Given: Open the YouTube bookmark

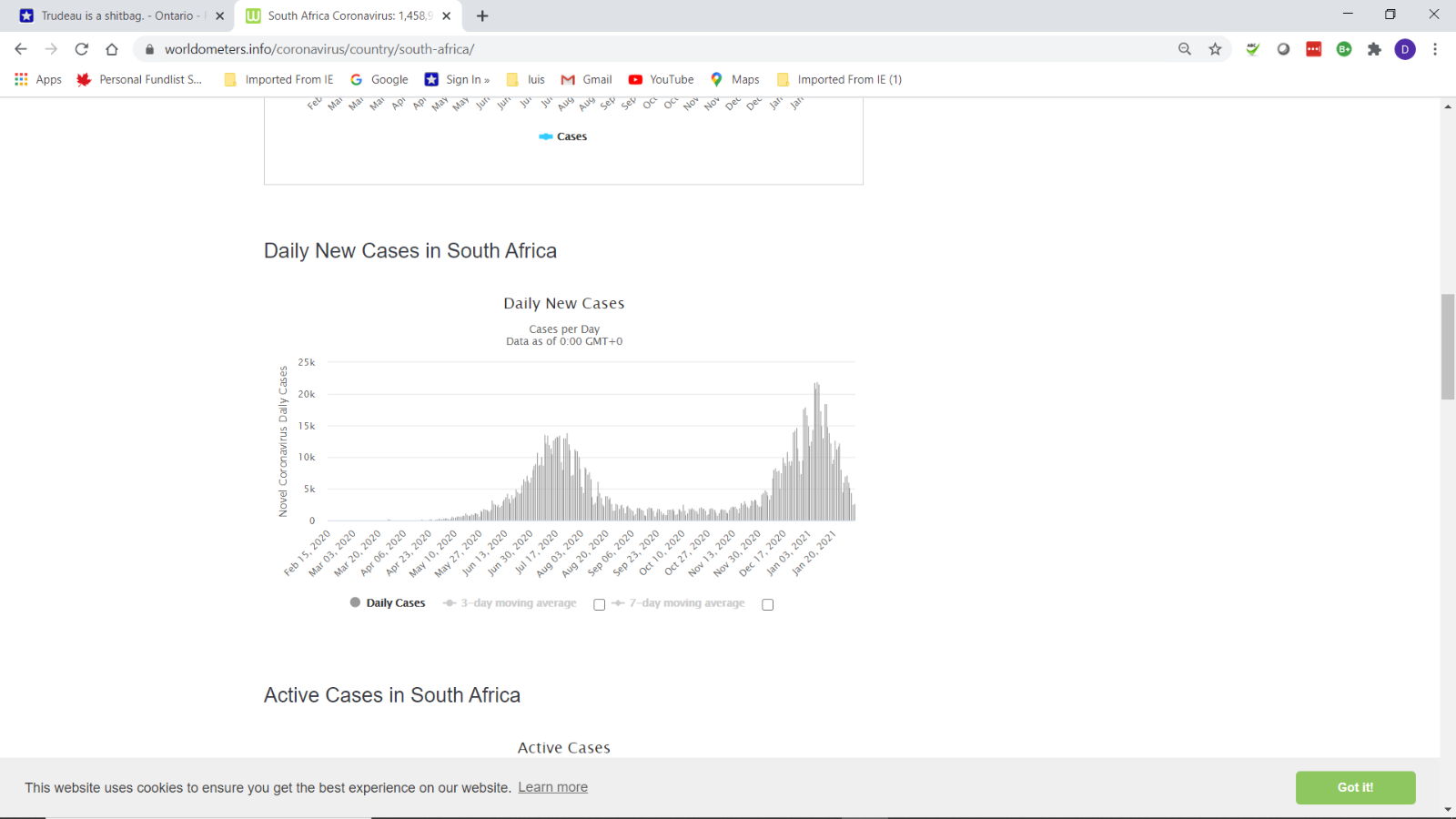Looking at the screenshot, I should pyautogui.click(x=661, y=79).
